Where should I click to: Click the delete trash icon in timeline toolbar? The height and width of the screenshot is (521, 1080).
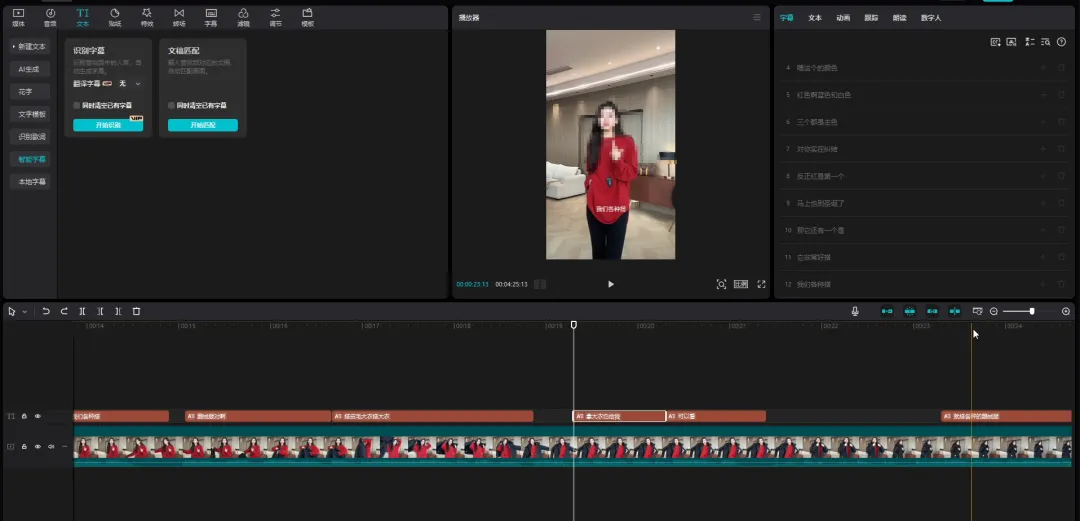click(137, 311)
